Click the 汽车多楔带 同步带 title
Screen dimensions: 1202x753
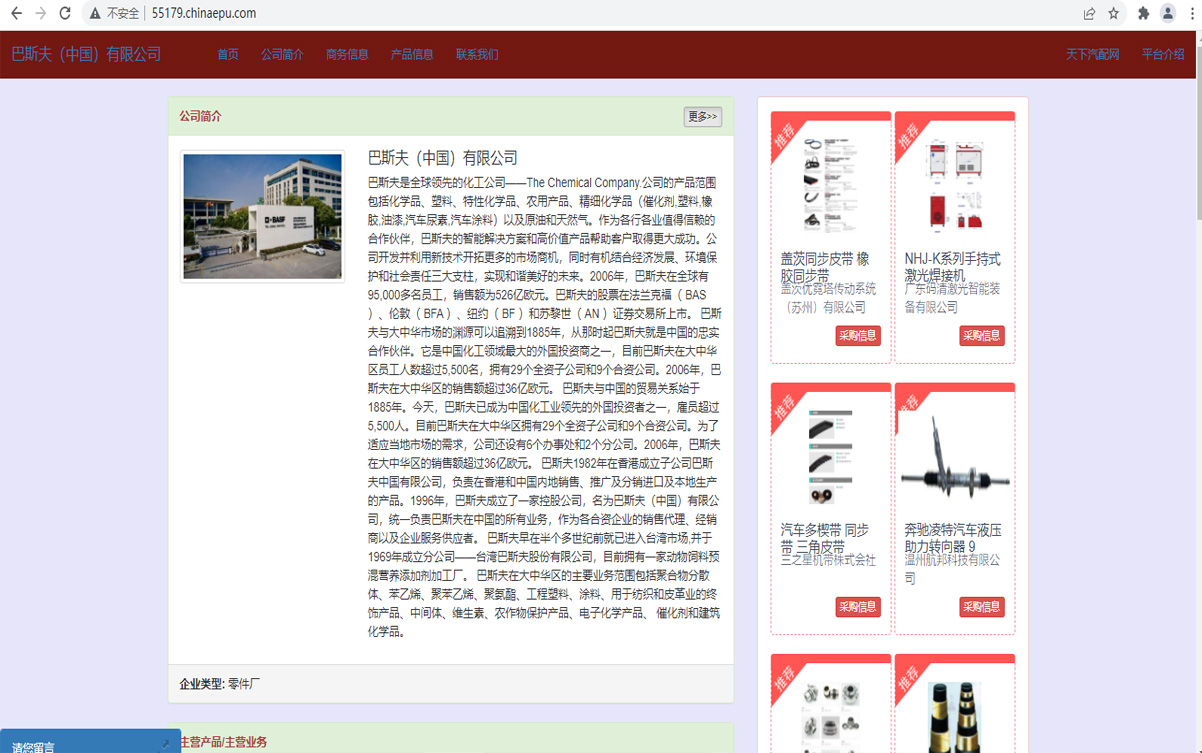point(825,538)
